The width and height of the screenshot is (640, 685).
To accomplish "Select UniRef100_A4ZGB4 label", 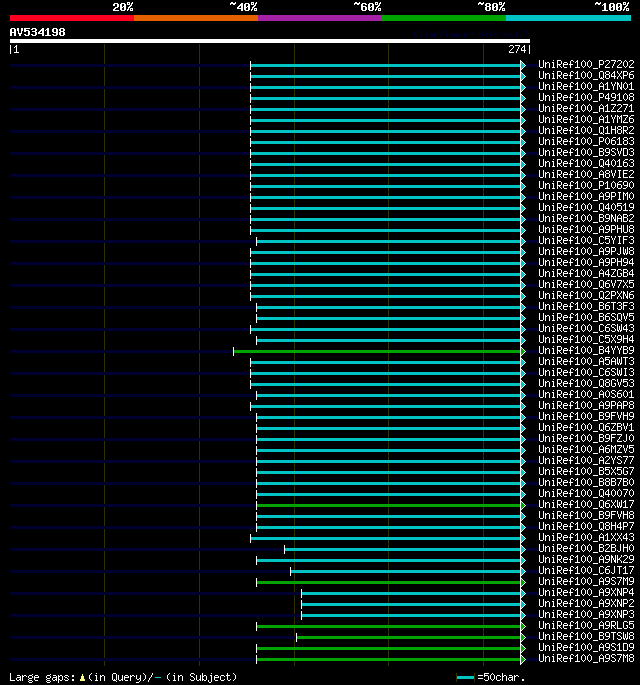I will tap(586, 273).
